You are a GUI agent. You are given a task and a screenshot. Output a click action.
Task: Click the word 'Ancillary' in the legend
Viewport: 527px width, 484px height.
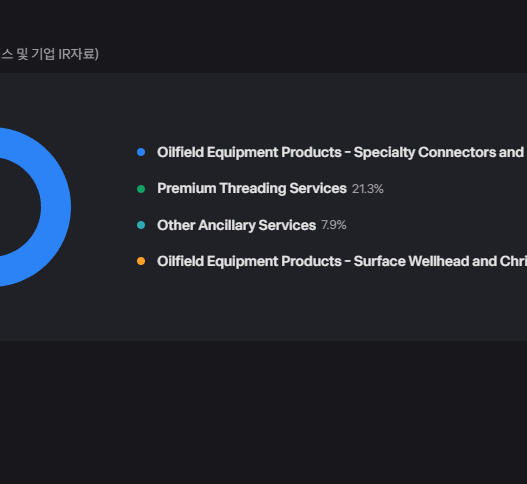[227, 225]
